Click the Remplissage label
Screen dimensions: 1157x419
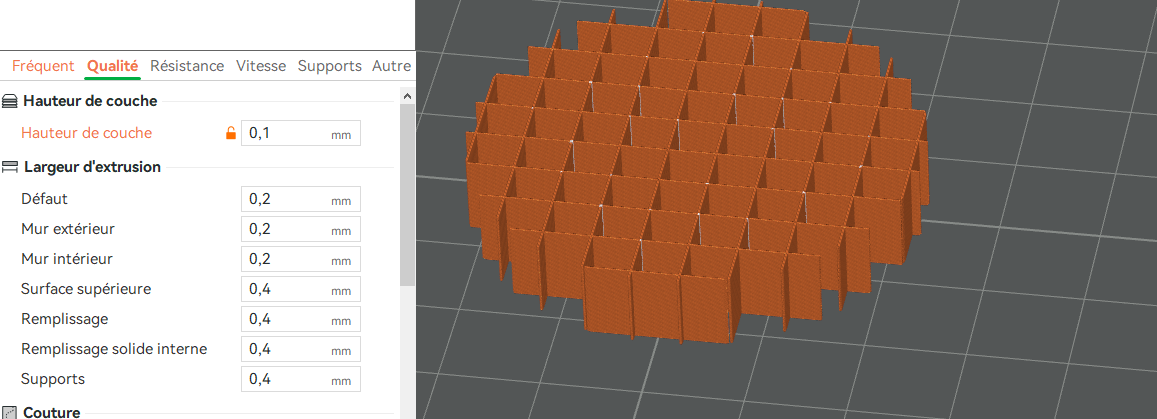65,319
